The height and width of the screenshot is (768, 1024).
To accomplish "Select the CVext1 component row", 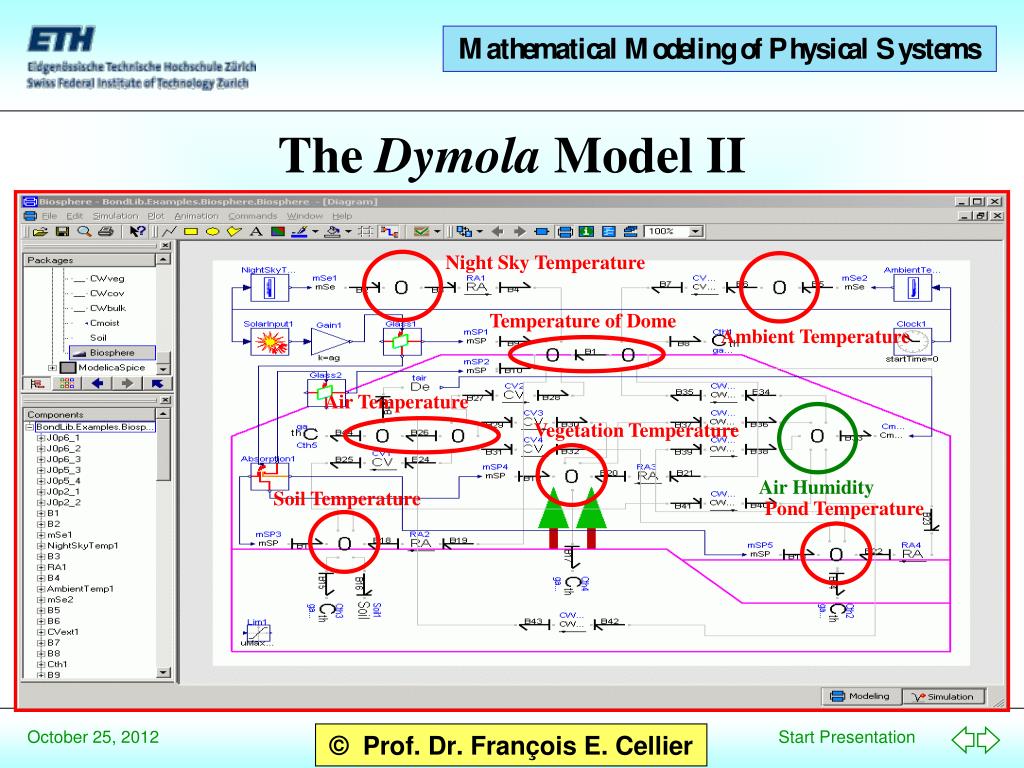I will 63,632.
